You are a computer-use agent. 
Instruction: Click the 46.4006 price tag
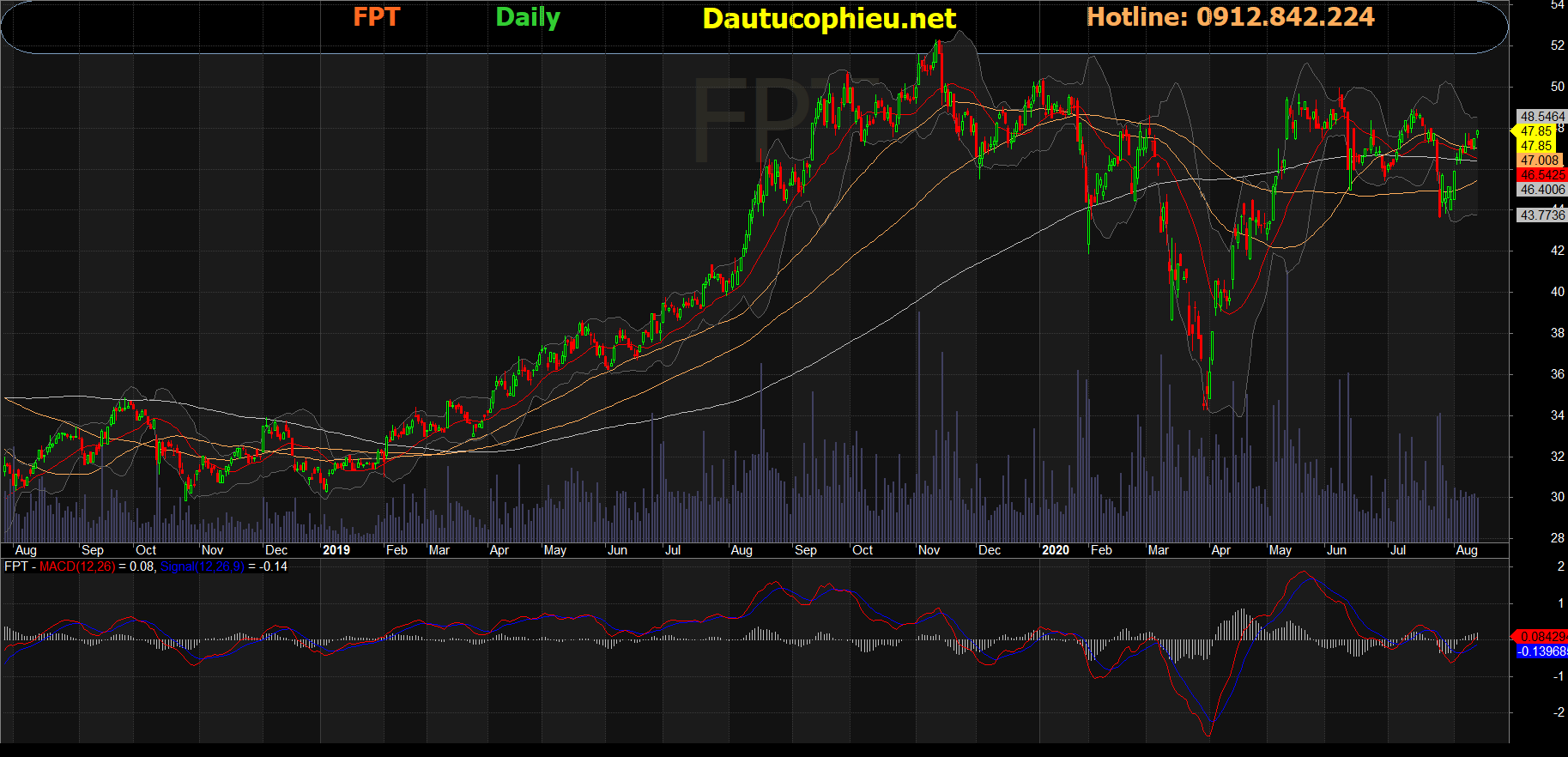click(1541, 190)
